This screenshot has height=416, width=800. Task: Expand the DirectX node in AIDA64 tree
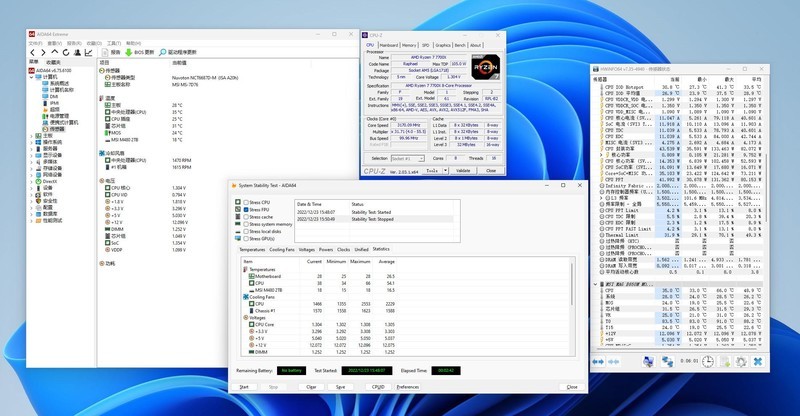tap(32, 181)
